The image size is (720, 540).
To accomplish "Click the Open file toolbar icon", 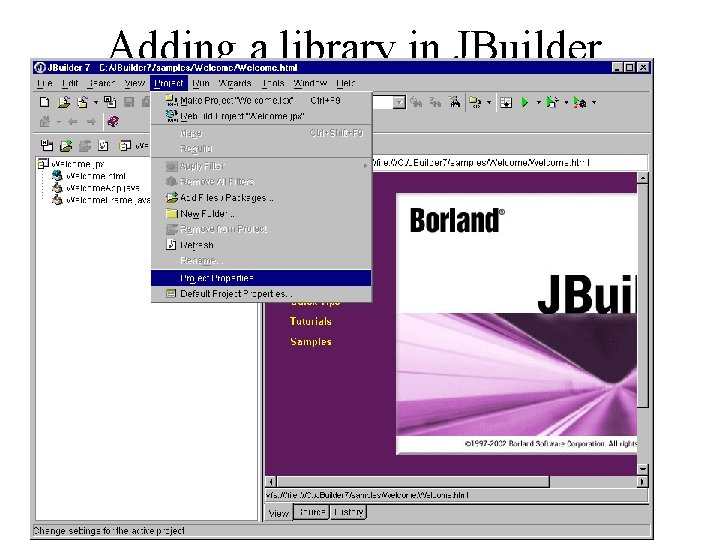I will click(64, 102).
